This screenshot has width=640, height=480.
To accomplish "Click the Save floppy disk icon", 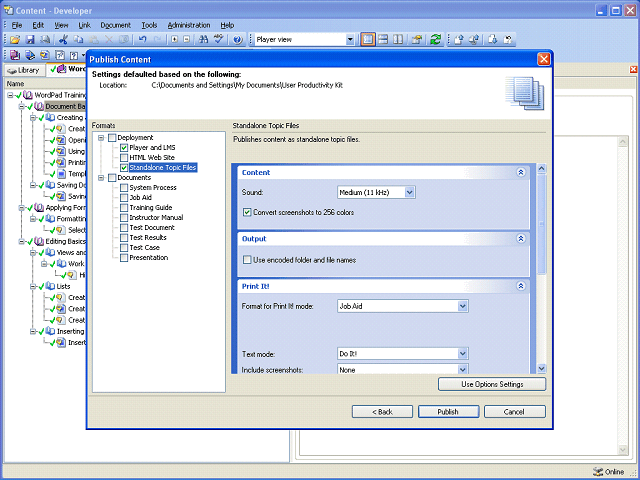I will click(x=30, y=40).
